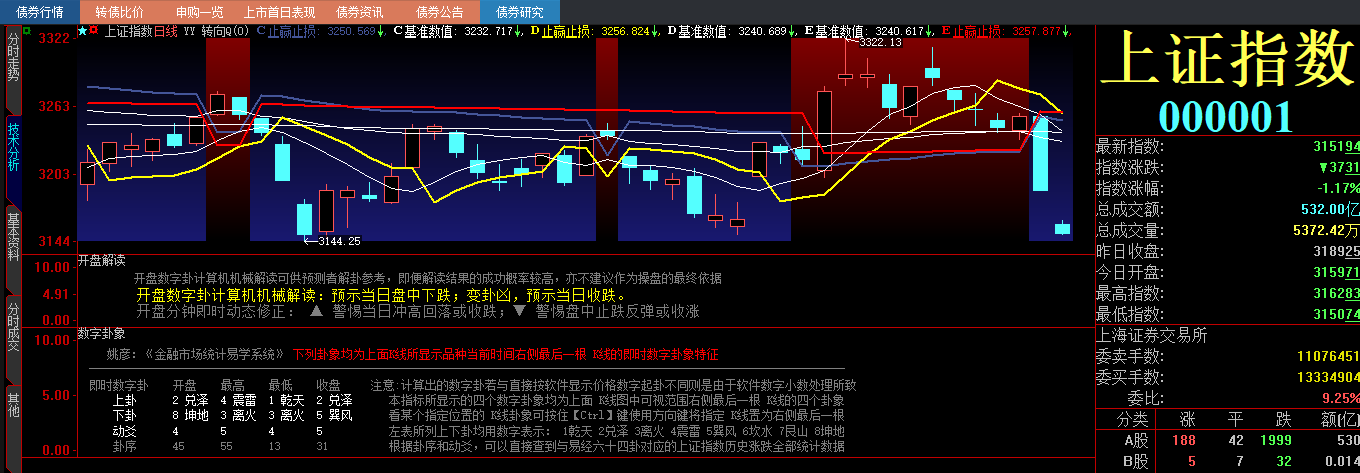The image size is (1360, 473).
Task: Click the 上证指数 chart title label
Action: [x=128, y=32]
